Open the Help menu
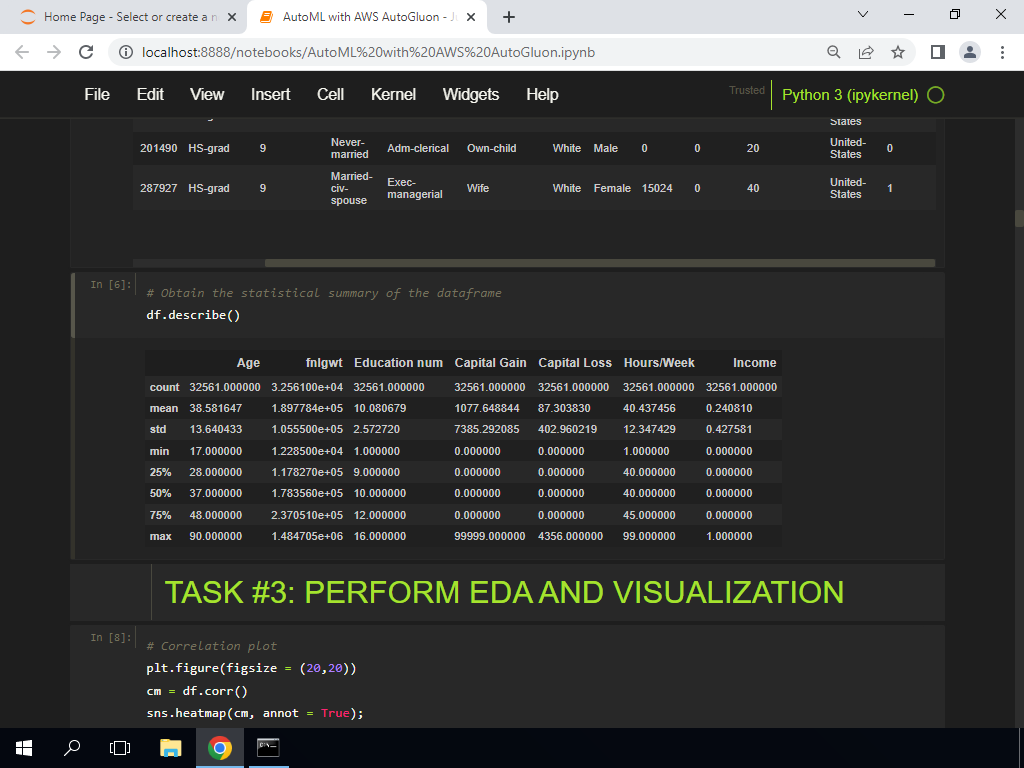 [x=542, y=95]
